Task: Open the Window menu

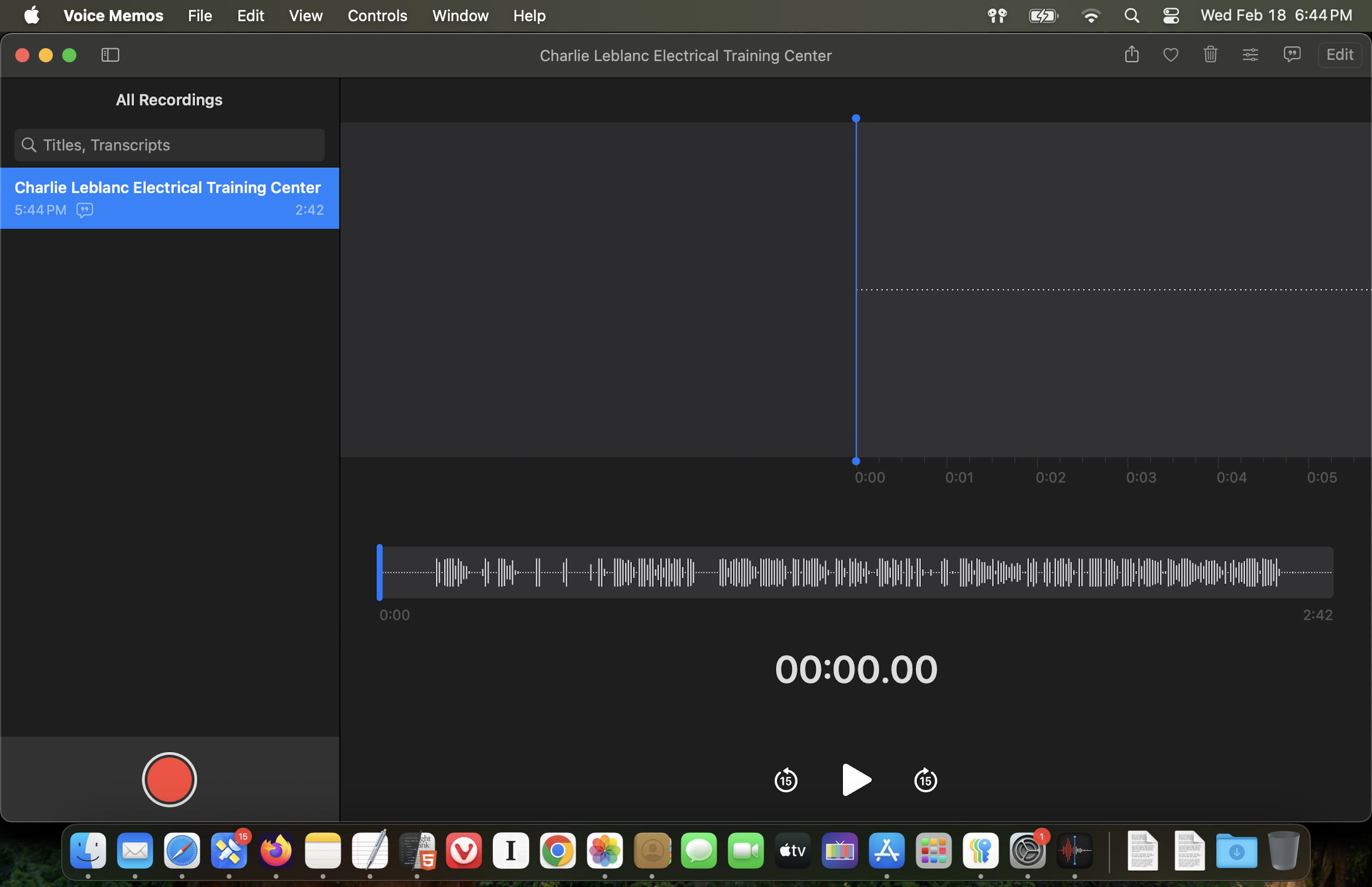Action: tap(460, 16)
